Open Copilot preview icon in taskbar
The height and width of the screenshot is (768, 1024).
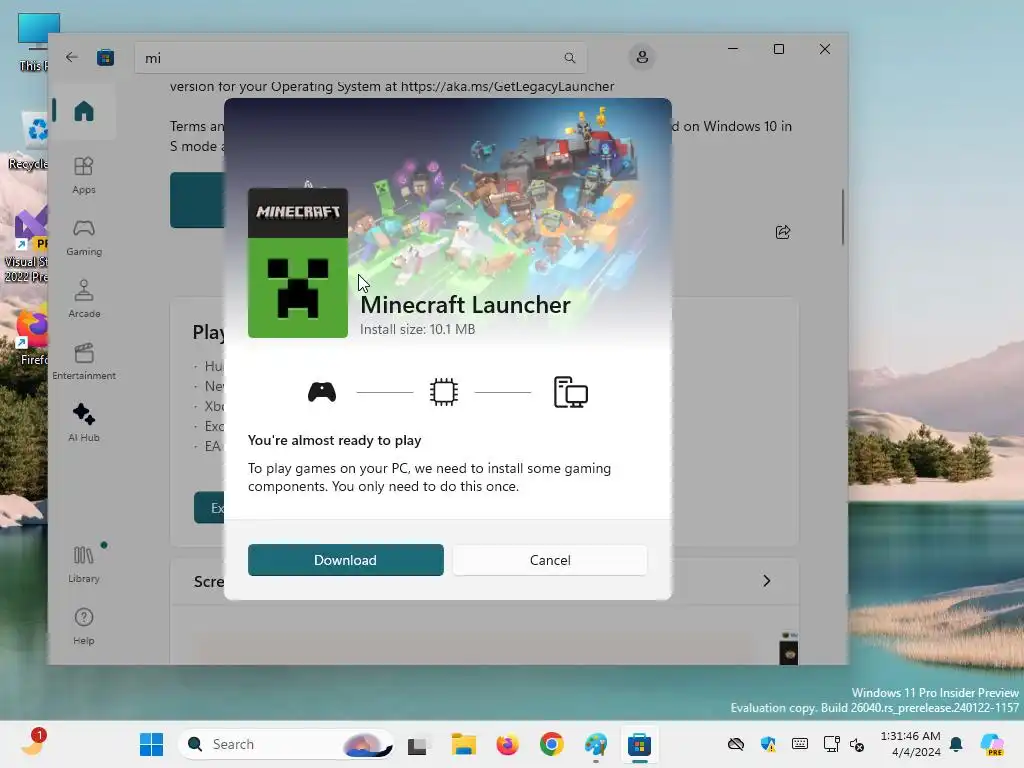(x=992, y=744)
